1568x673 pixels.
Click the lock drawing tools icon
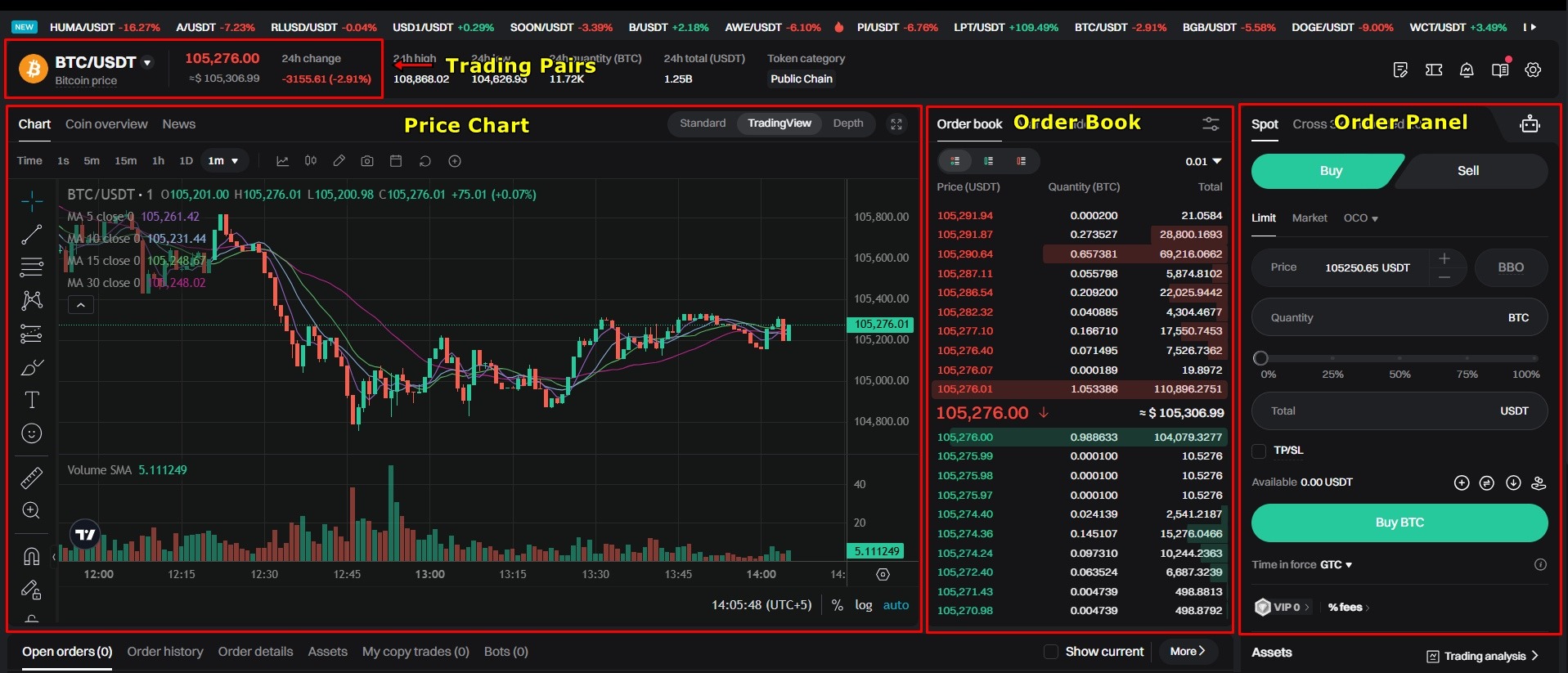pyautogui.click(x=32, y=590)
